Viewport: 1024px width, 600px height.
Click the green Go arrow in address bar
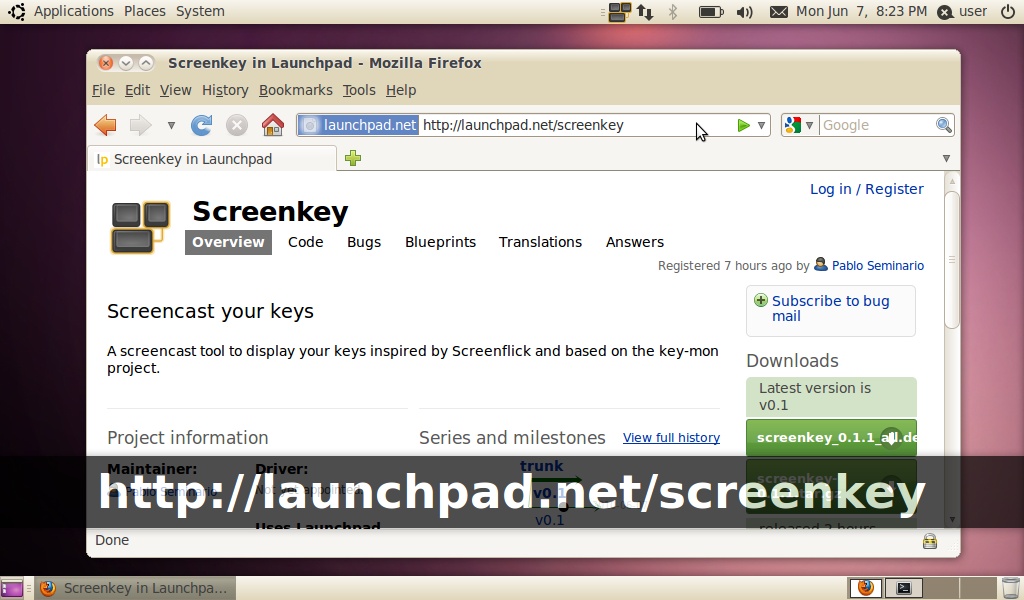(x=743, y=125)
